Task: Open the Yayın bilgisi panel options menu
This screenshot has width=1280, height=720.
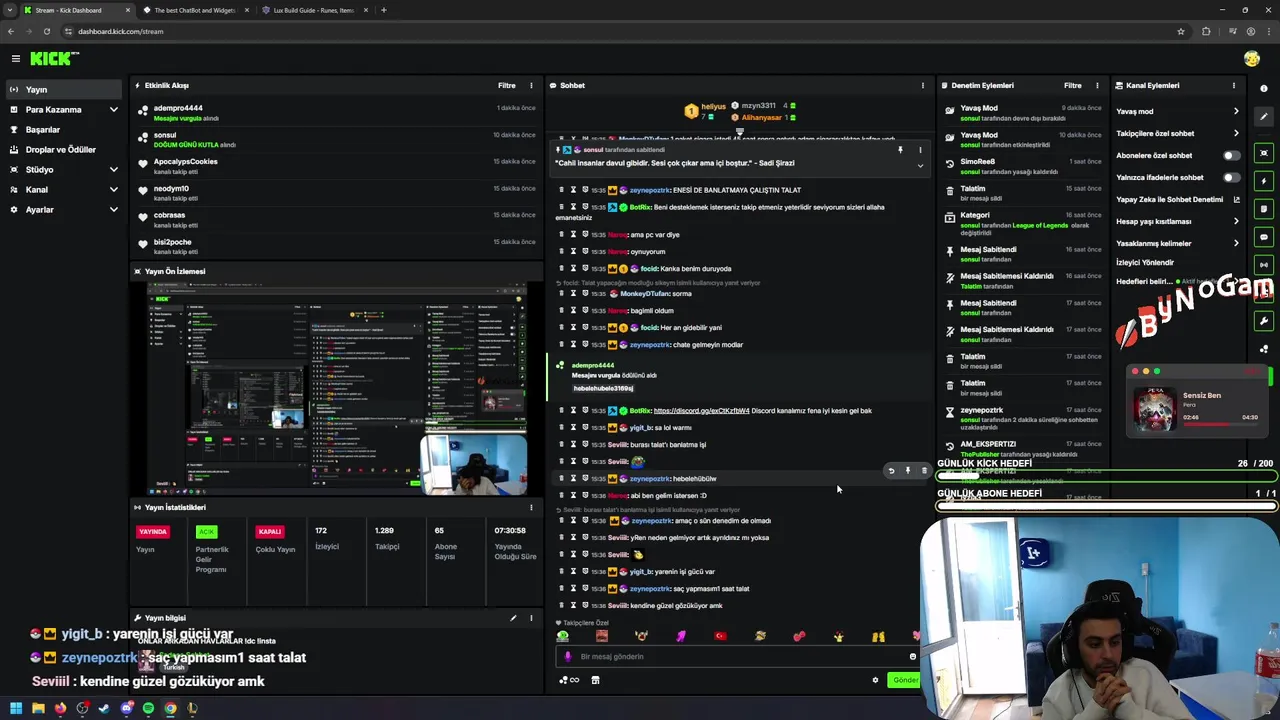Action: 531,618
